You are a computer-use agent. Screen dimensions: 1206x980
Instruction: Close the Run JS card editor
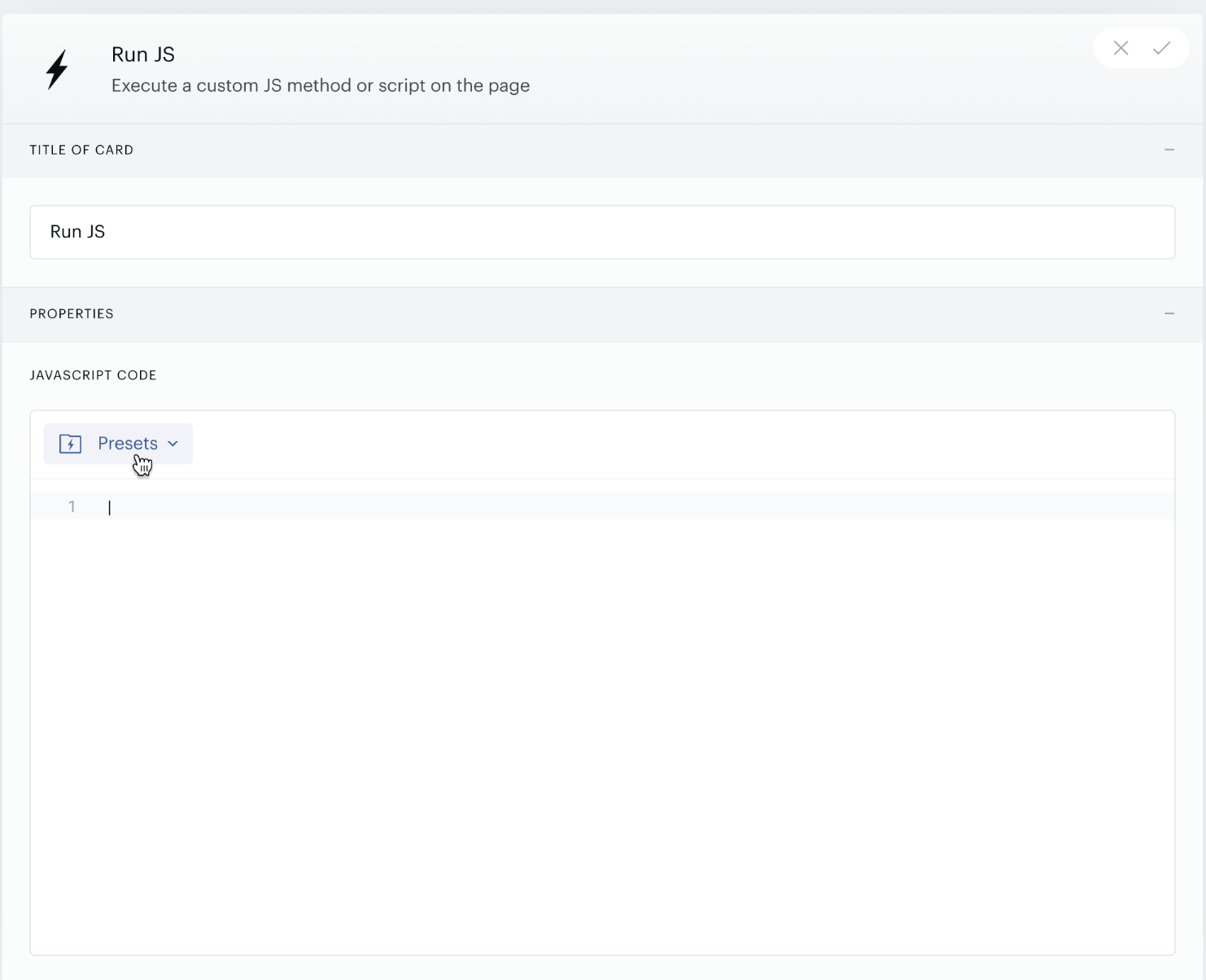tap(1121, 48)
